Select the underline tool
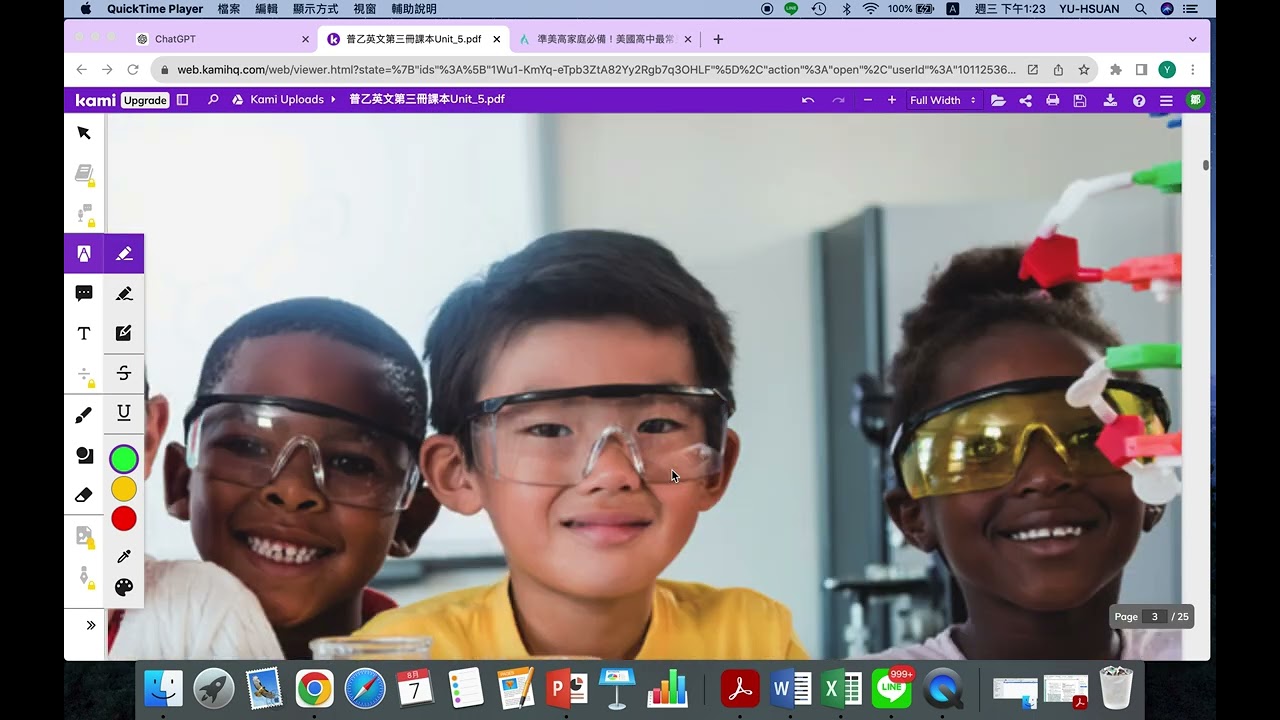The height and width of the screenshot is (720, 1280). click(124, 412)
